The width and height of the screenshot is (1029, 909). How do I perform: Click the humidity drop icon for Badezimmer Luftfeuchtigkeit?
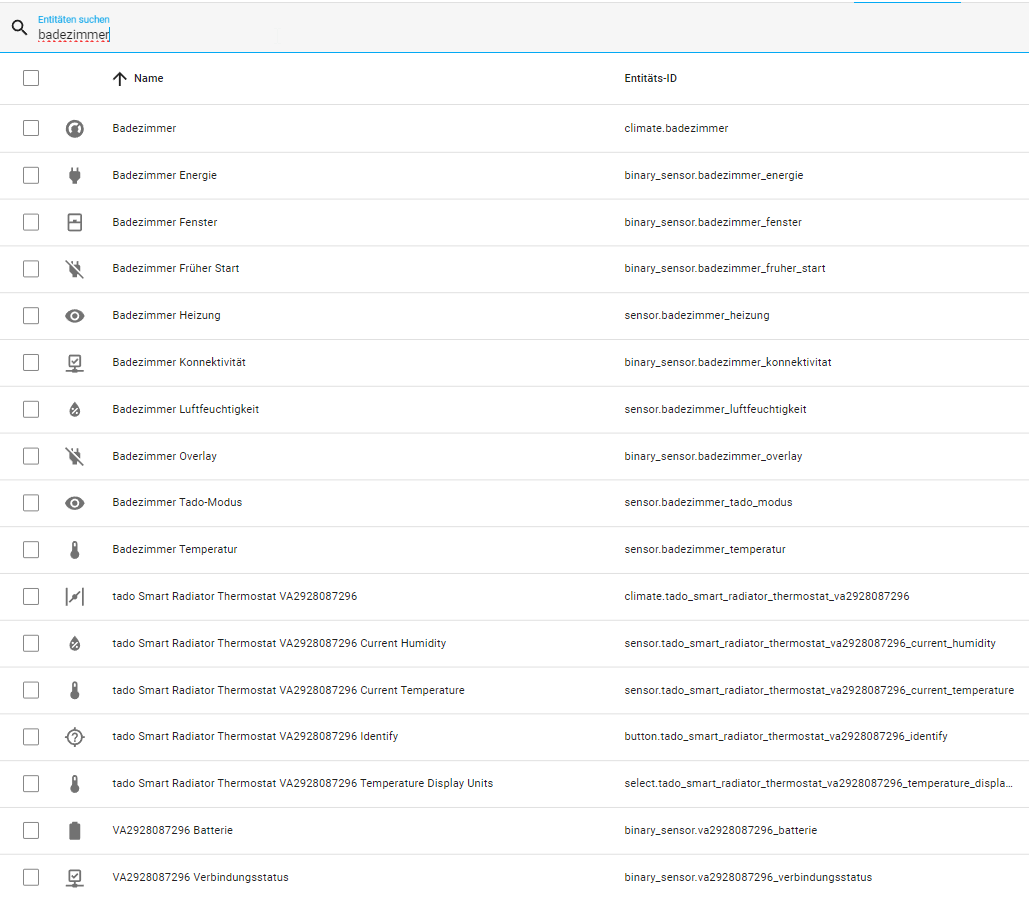(75, 410)
